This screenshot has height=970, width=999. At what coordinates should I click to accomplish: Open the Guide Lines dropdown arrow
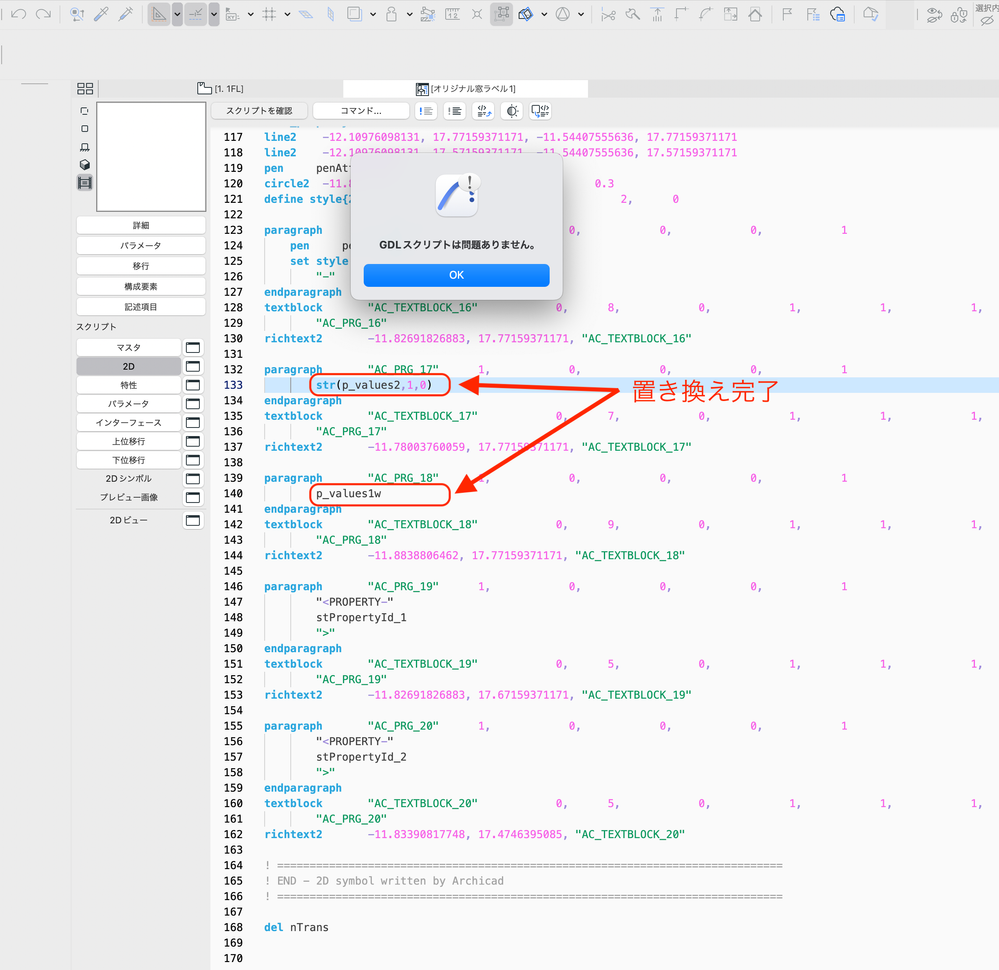tap(177, 14)
